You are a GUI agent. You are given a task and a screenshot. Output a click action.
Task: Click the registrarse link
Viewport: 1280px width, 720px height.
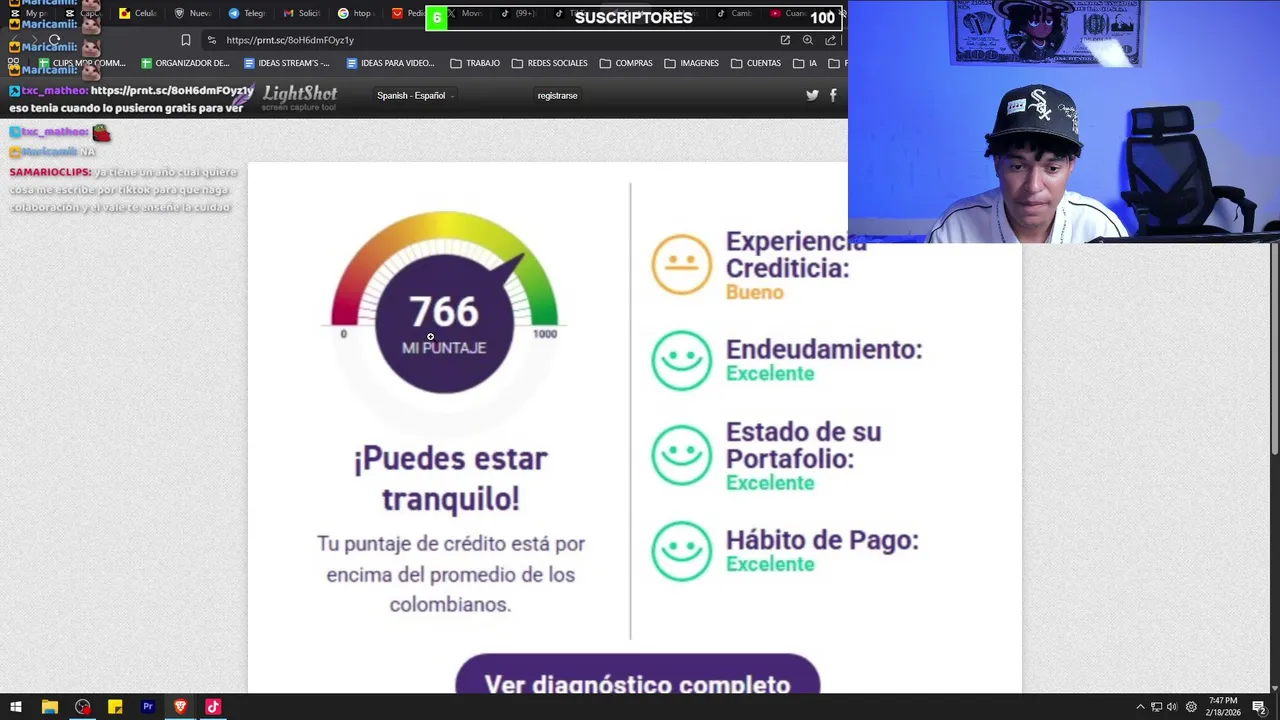click(557, 95)
